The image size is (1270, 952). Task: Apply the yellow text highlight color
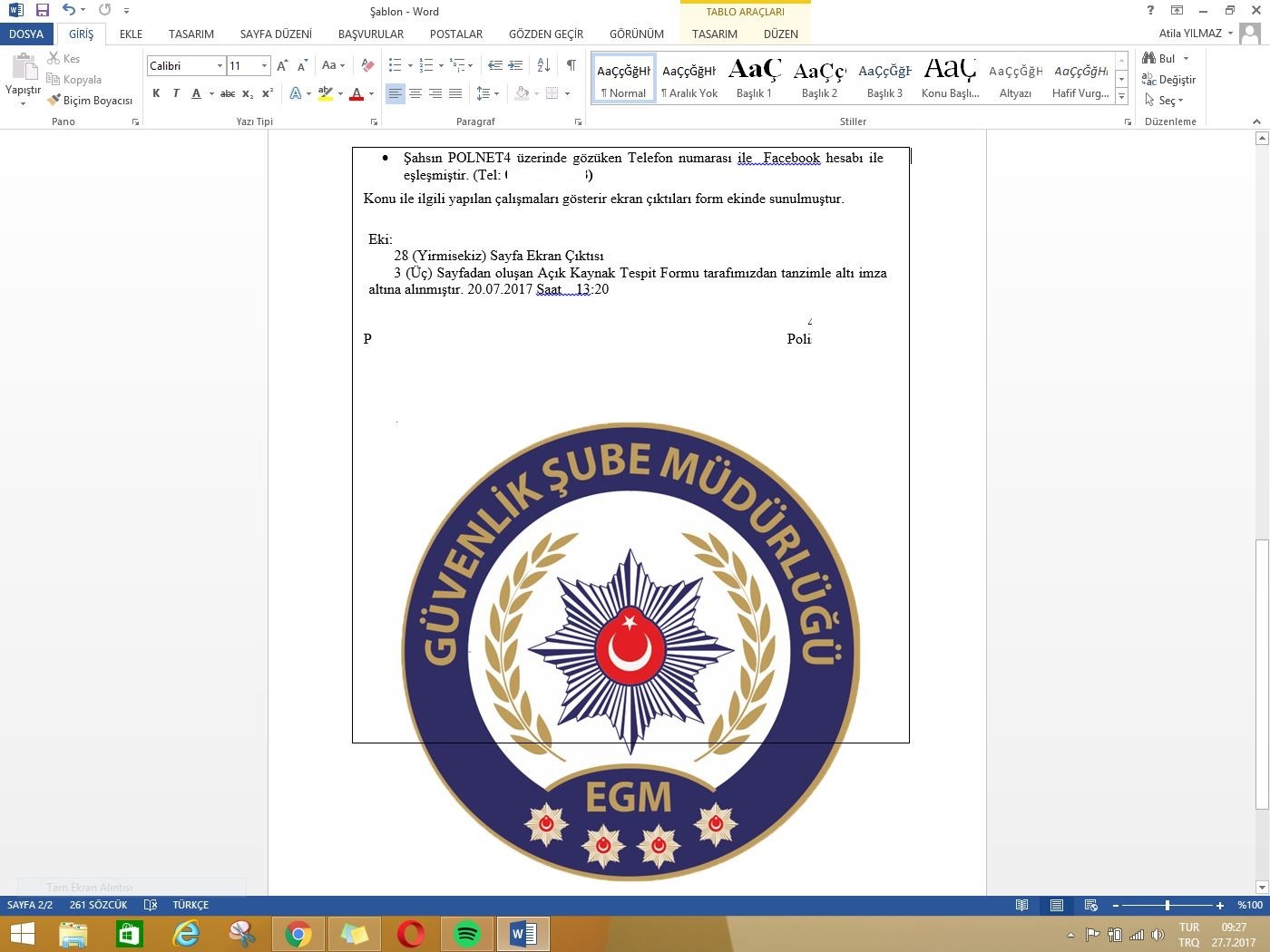pyautogui.click(x=326, y=93)
